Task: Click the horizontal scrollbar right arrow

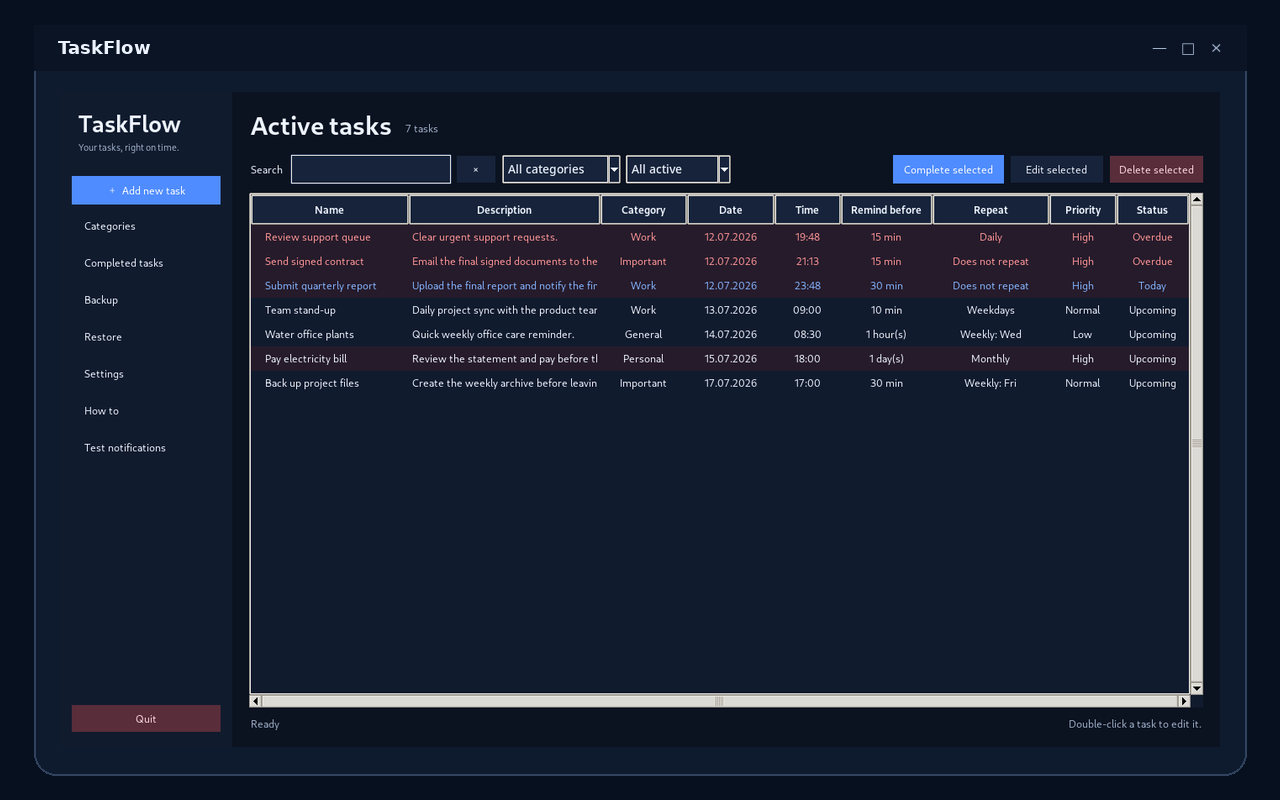Action: point(1184,701)
